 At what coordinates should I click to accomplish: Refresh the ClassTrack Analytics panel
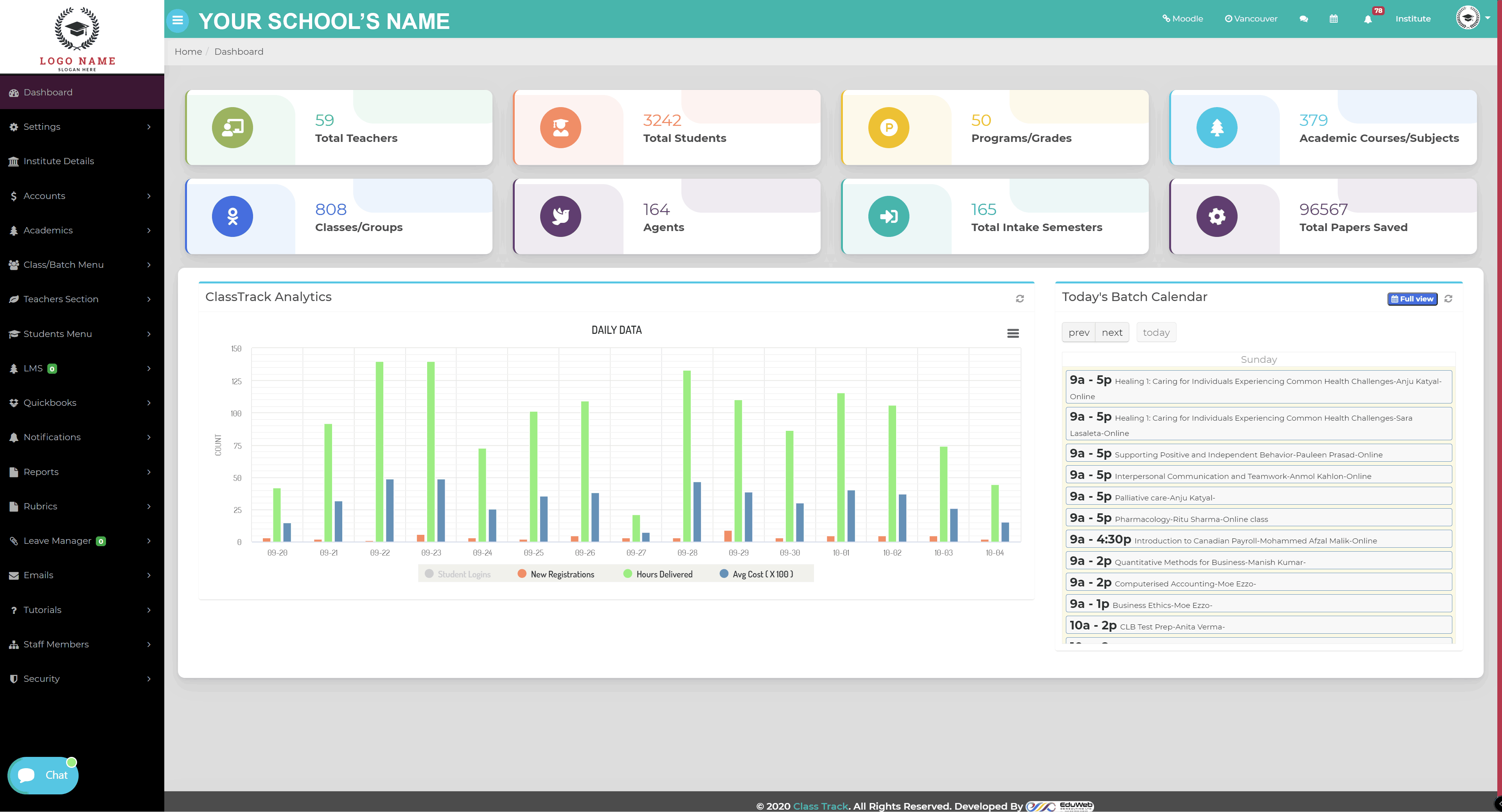1020,298
